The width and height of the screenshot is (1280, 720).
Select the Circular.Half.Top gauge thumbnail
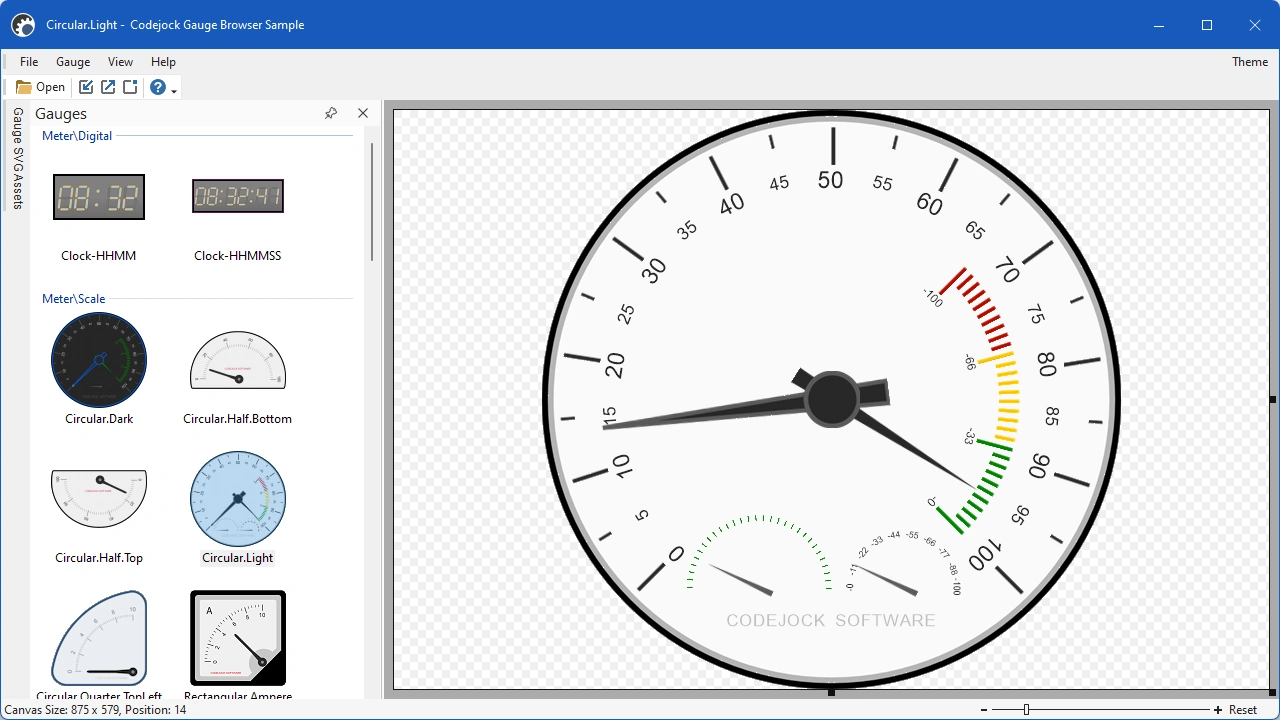[99, 498]
